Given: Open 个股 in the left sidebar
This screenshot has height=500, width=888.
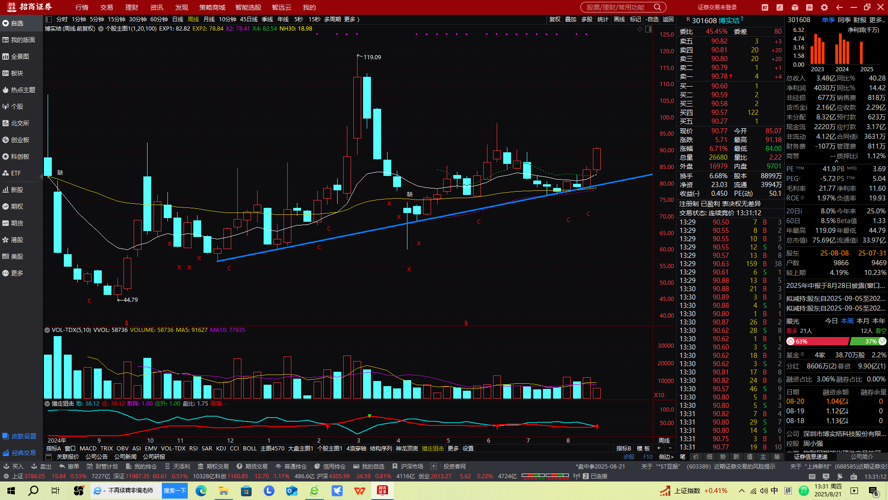Looking at the screenshot, I should [x=14, y=106].
